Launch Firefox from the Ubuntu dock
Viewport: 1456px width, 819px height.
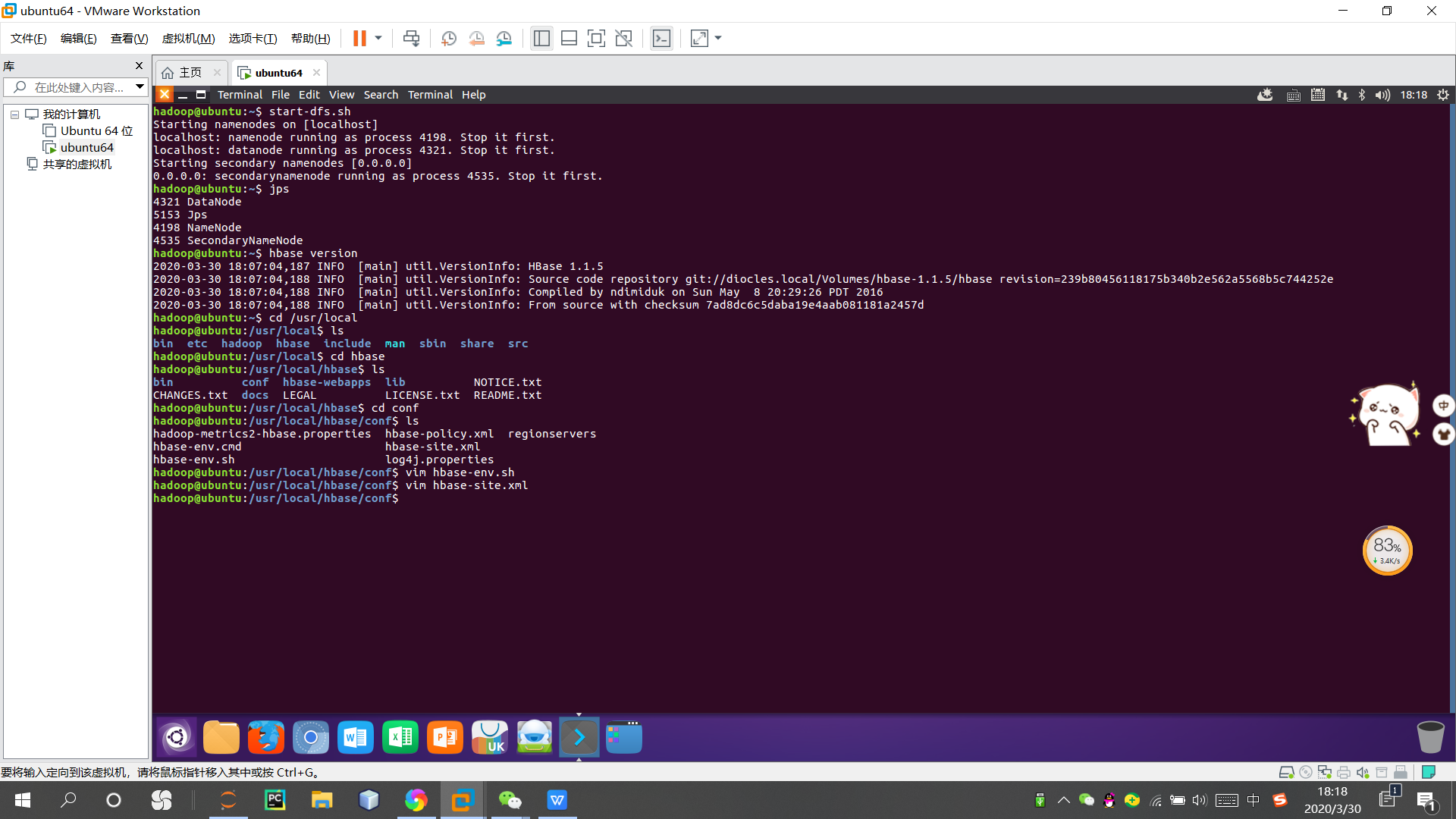(265, 737)
